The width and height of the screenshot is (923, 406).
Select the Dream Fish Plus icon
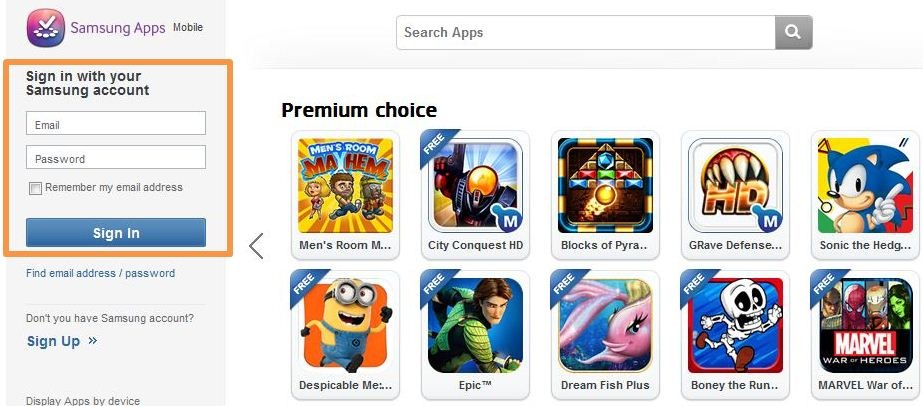tap(605, 325)
